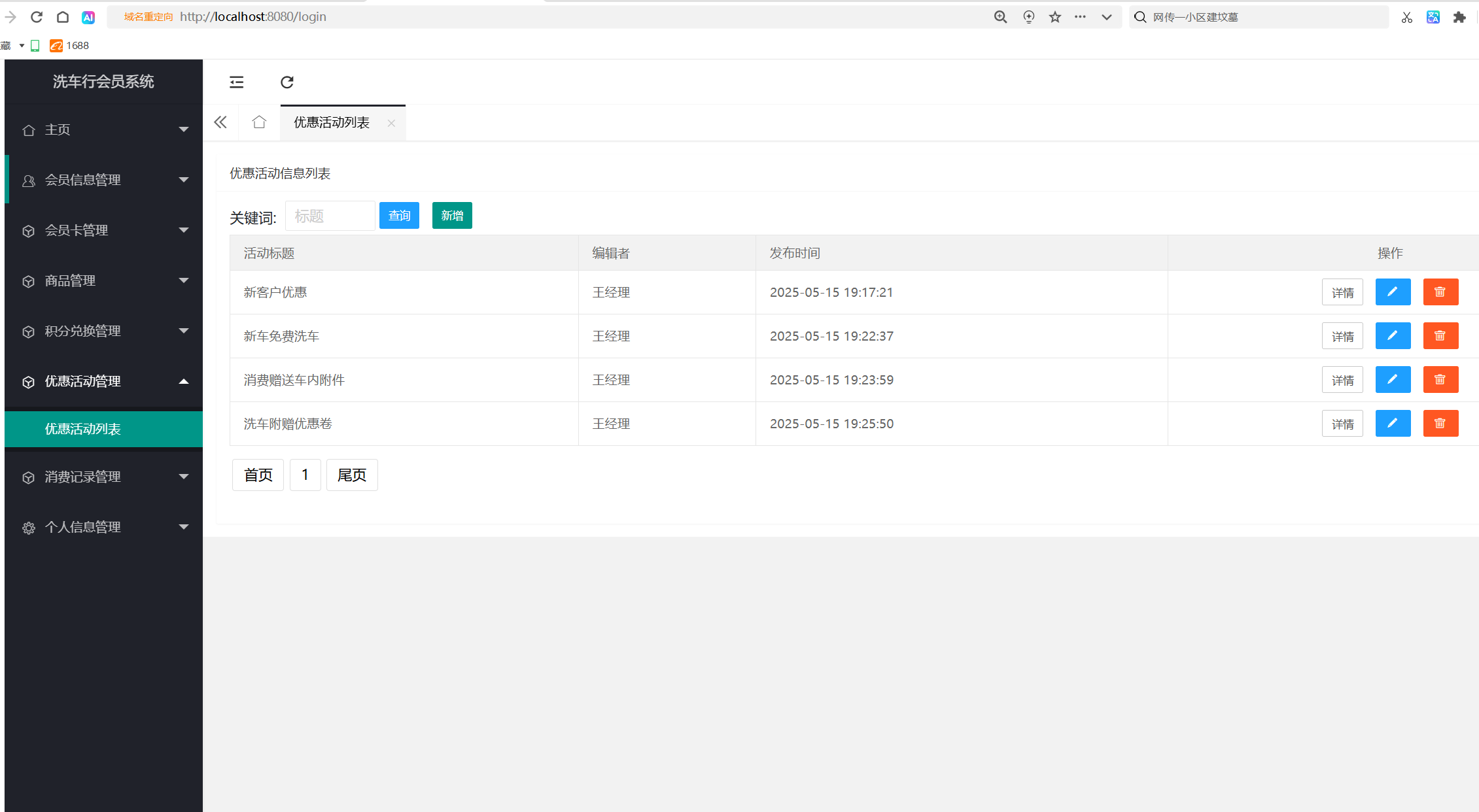Collapse the 优惠活动管理 sidebar menu
The width and height of the screenshot is (1479, 812).
click(103, 381)
